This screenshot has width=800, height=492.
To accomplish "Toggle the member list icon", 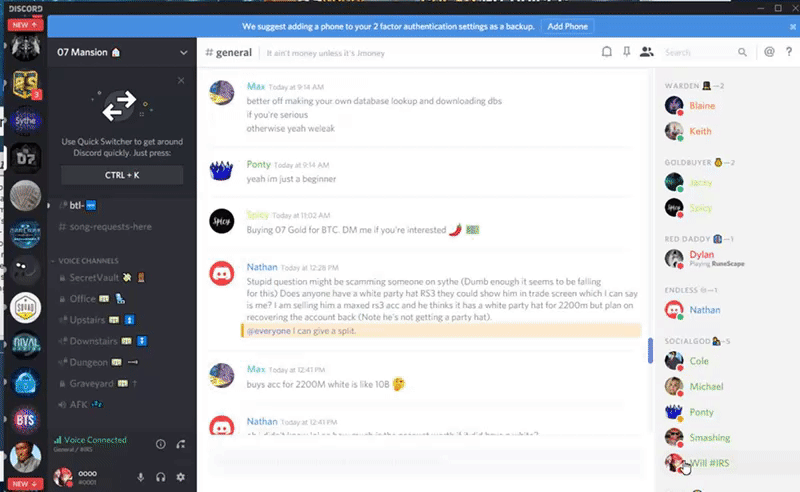I will (x=646, y=52).
